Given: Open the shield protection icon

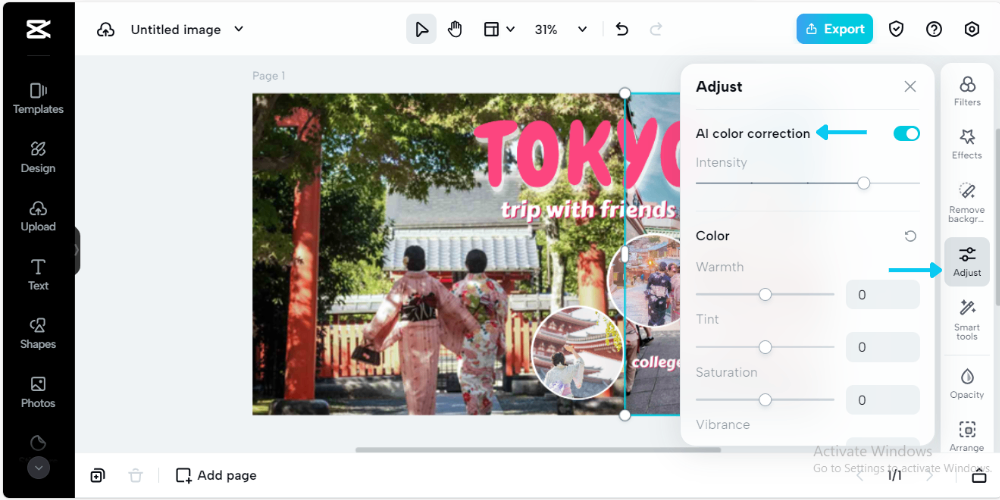Looking at the screenshot, I should (x=897, y=29).
